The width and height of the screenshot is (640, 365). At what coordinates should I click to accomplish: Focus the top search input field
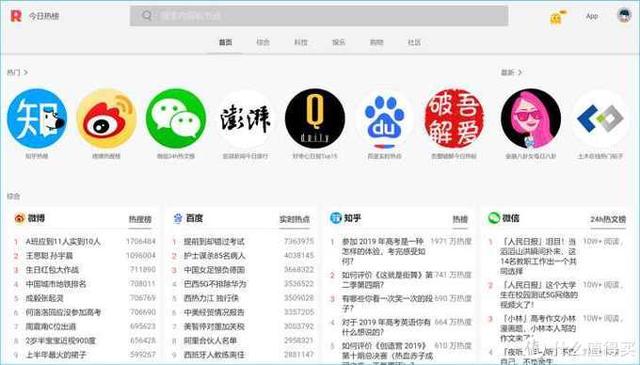pyautogui.click(x=319, y=16)
